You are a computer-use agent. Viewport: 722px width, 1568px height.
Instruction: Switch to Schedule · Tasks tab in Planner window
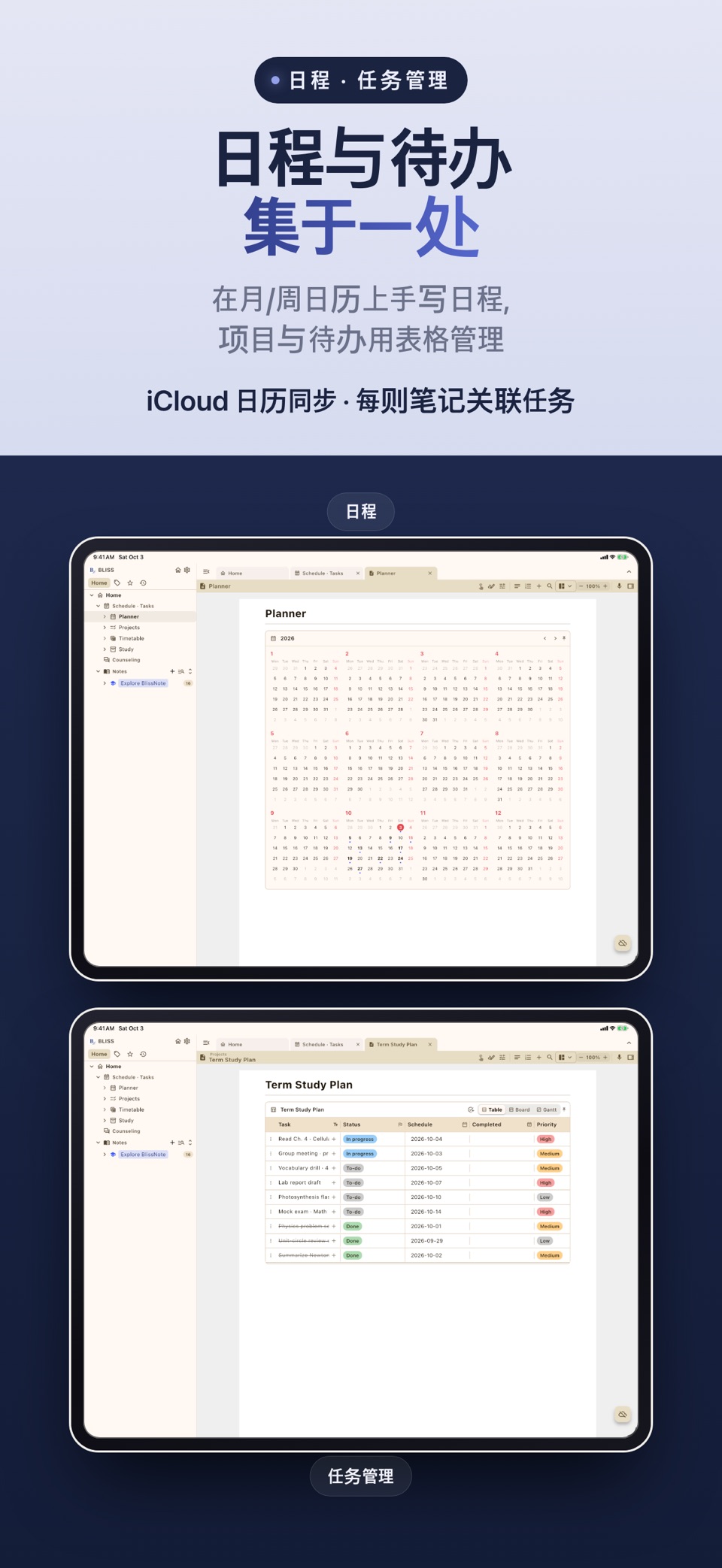coord(326,573)
